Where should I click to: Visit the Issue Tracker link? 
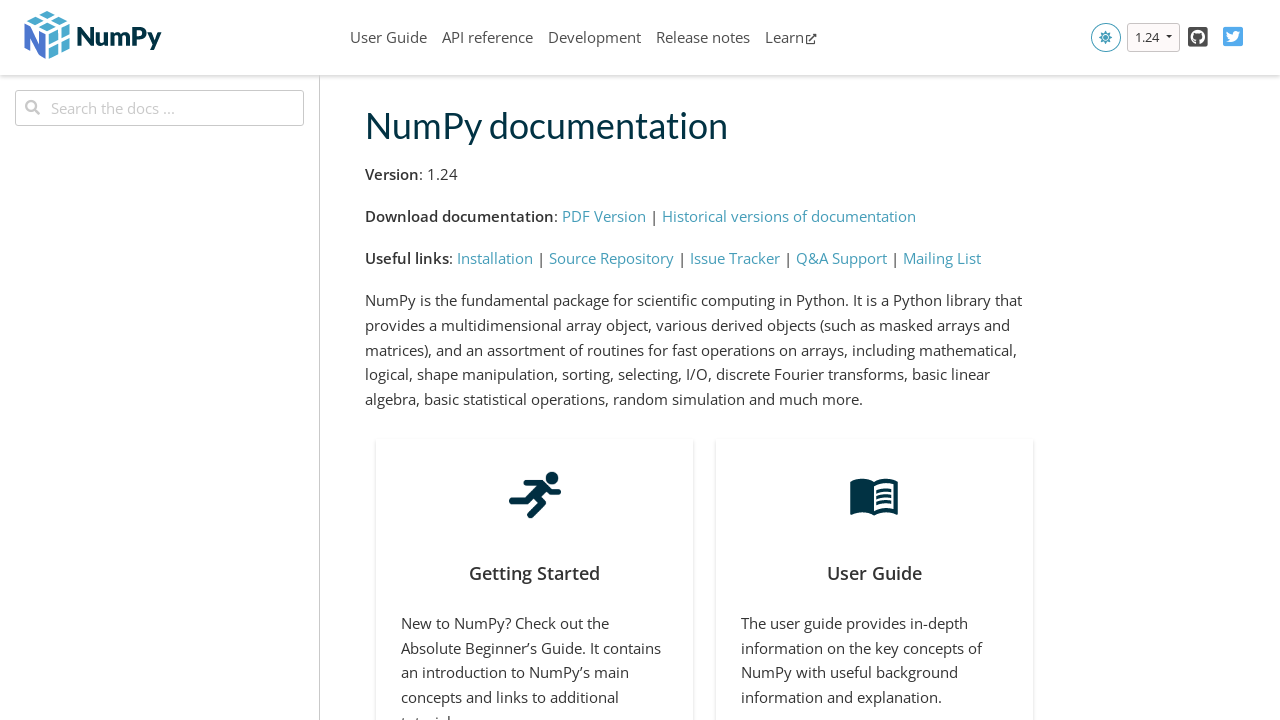click(735, 258)
